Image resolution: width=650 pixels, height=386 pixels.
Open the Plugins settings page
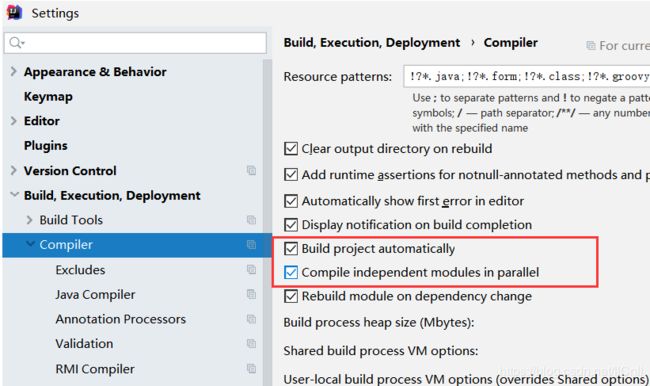click(46, 146)
